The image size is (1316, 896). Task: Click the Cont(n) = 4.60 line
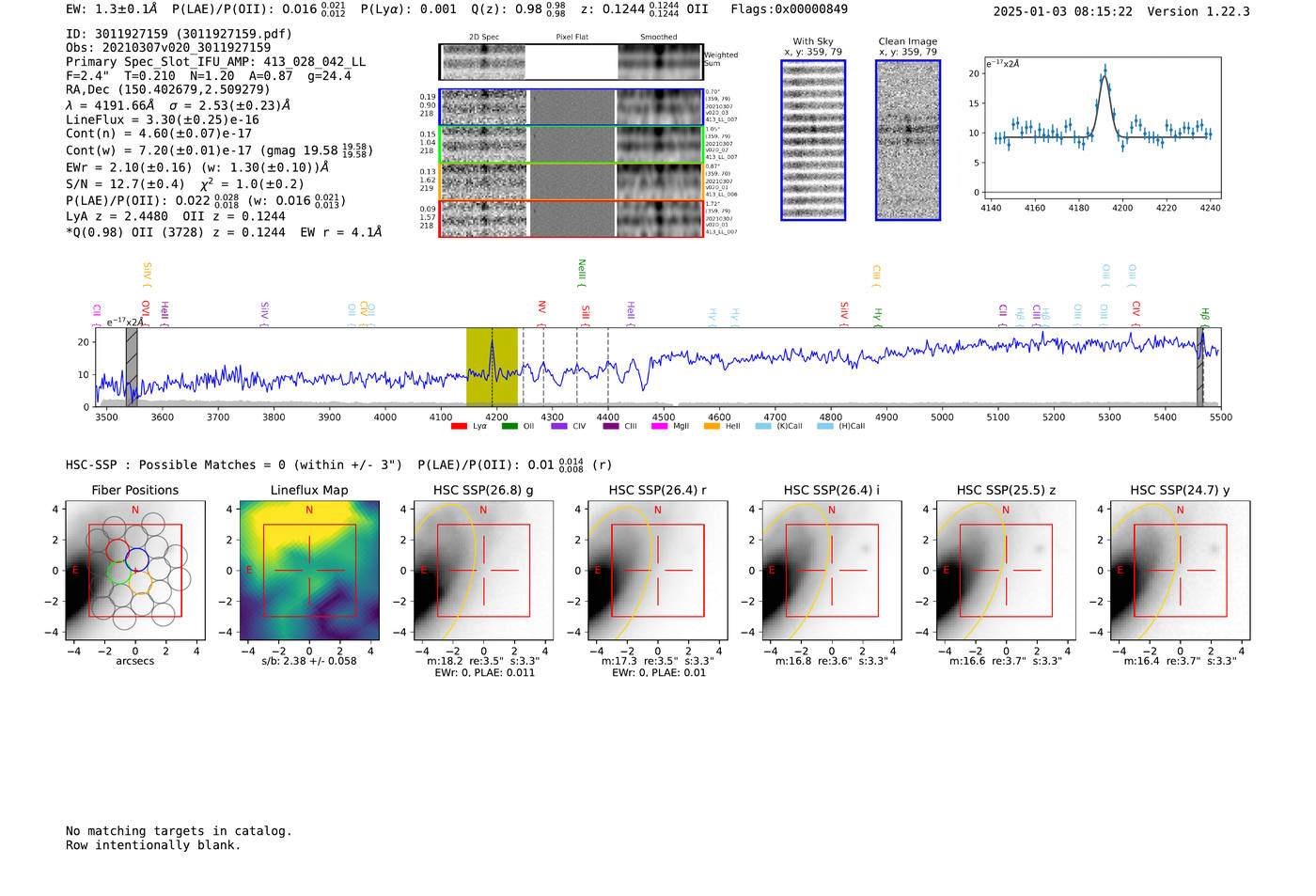[159, 134]
